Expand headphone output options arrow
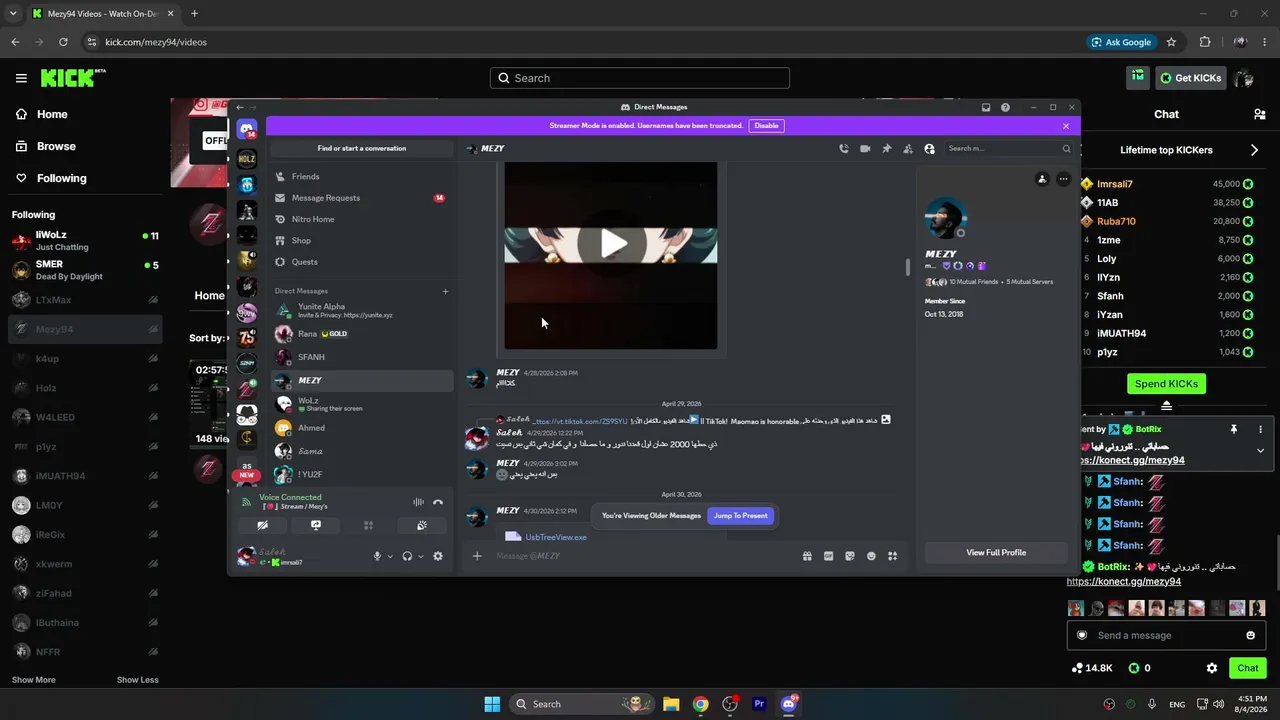Screen dimensions: 1280x720 point(421,556)
